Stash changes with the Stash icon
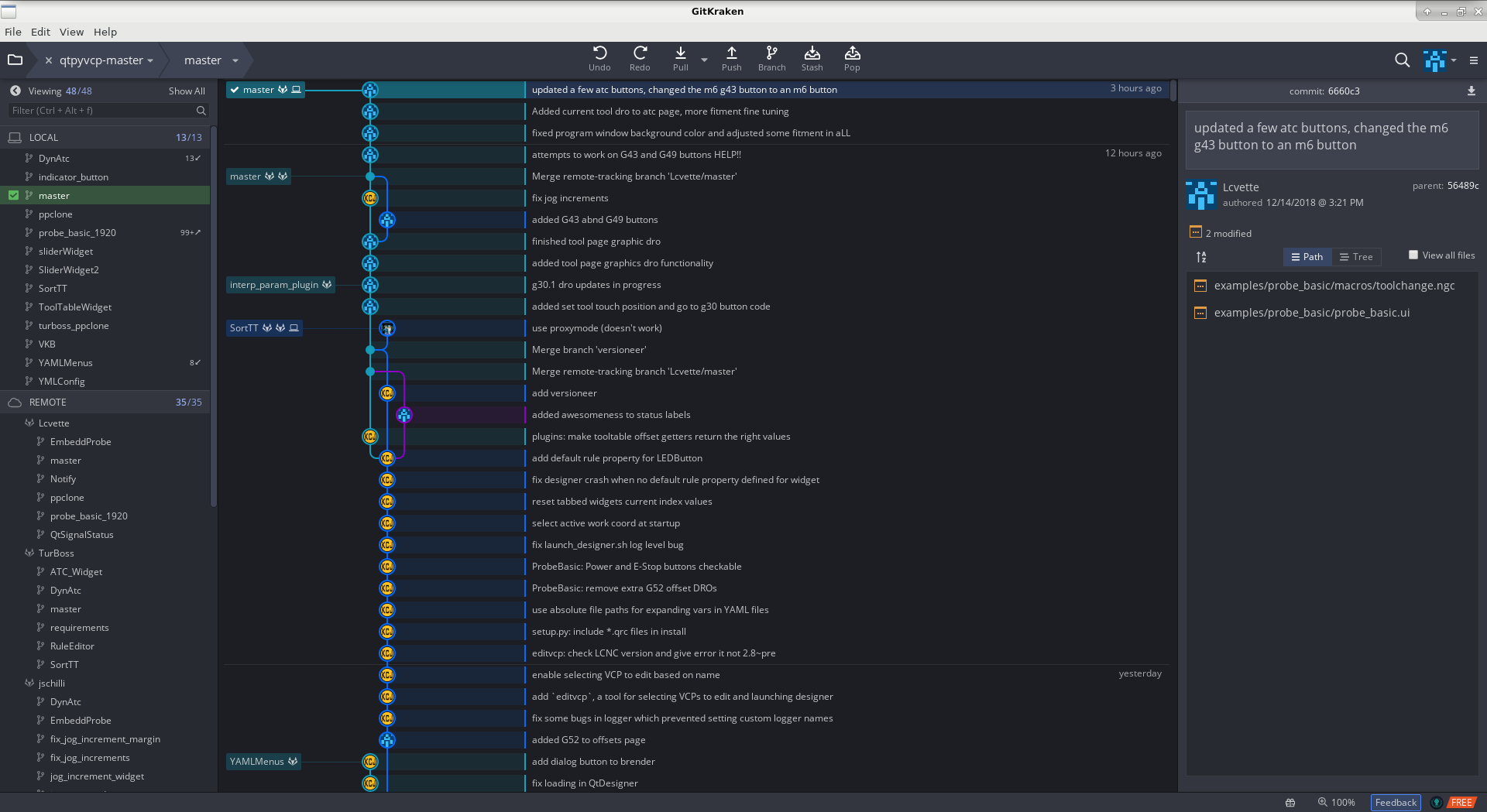 click(x=812, y=53)
